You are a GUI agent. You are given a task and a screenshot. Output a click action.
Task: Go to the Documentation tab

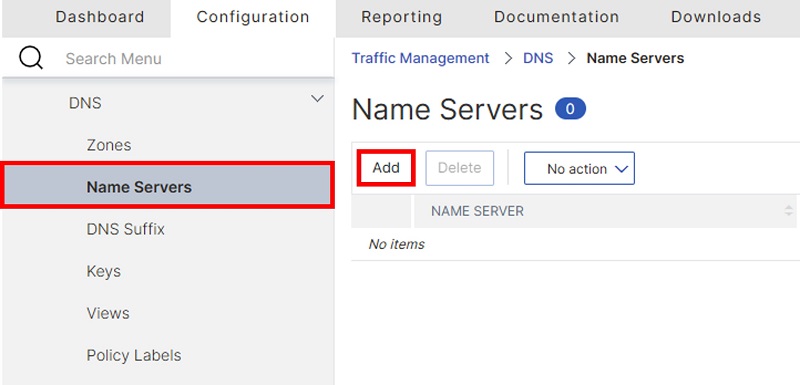556,17
